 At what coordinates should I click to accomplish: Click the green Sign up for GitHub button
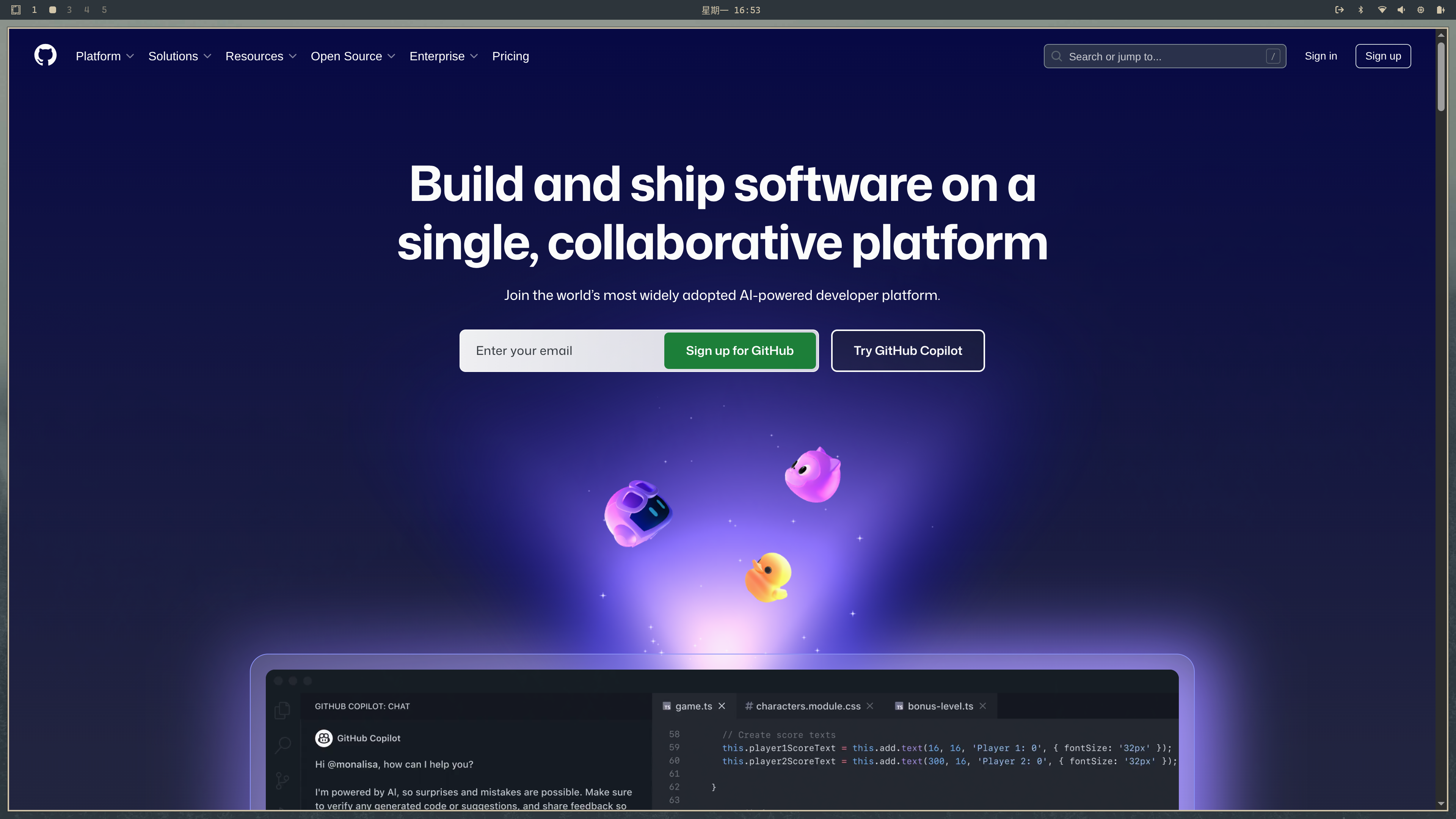click(739, 350)
